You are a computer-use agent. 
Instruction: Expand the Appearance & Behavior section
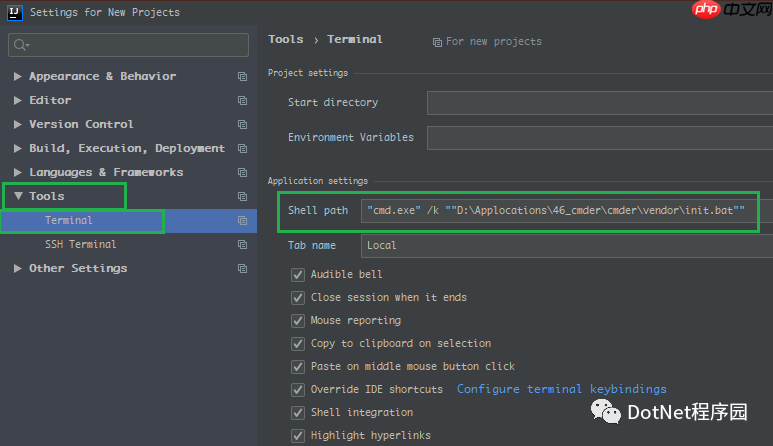point(18,76)
